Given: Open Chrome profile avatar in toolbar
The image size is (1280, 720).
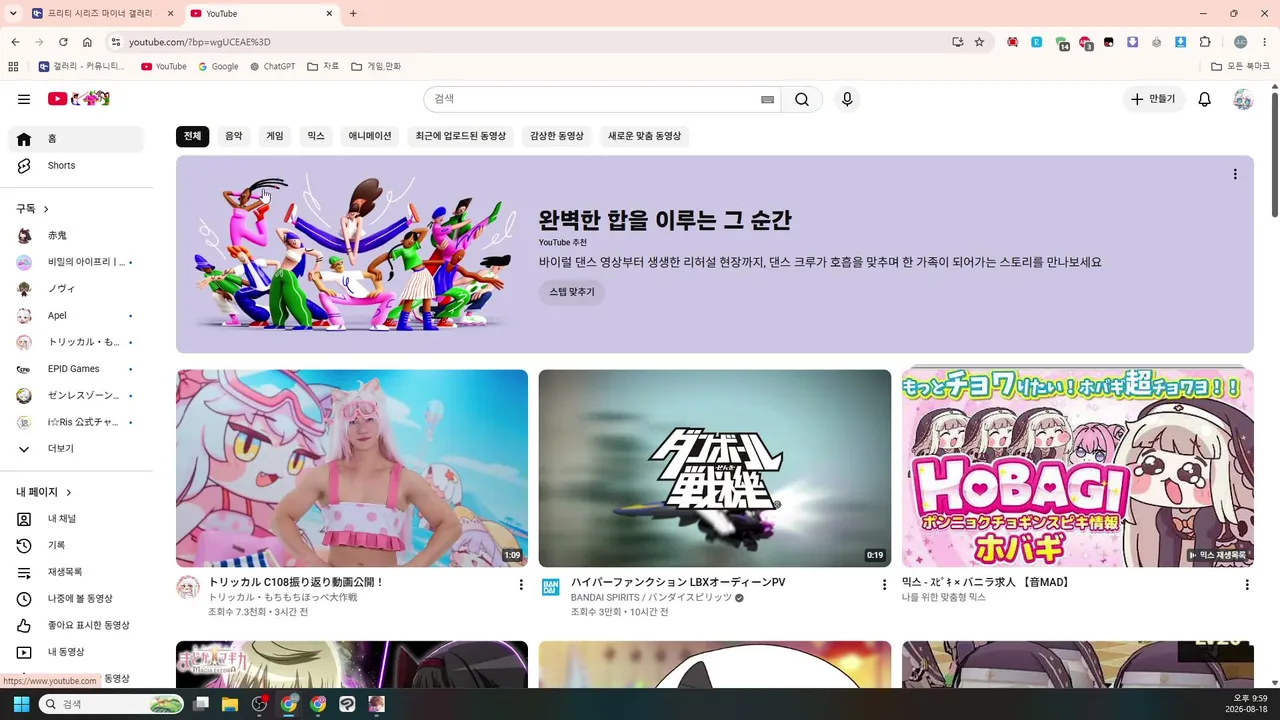Looking at the screenshot, I should click(x=1241, y=42).
